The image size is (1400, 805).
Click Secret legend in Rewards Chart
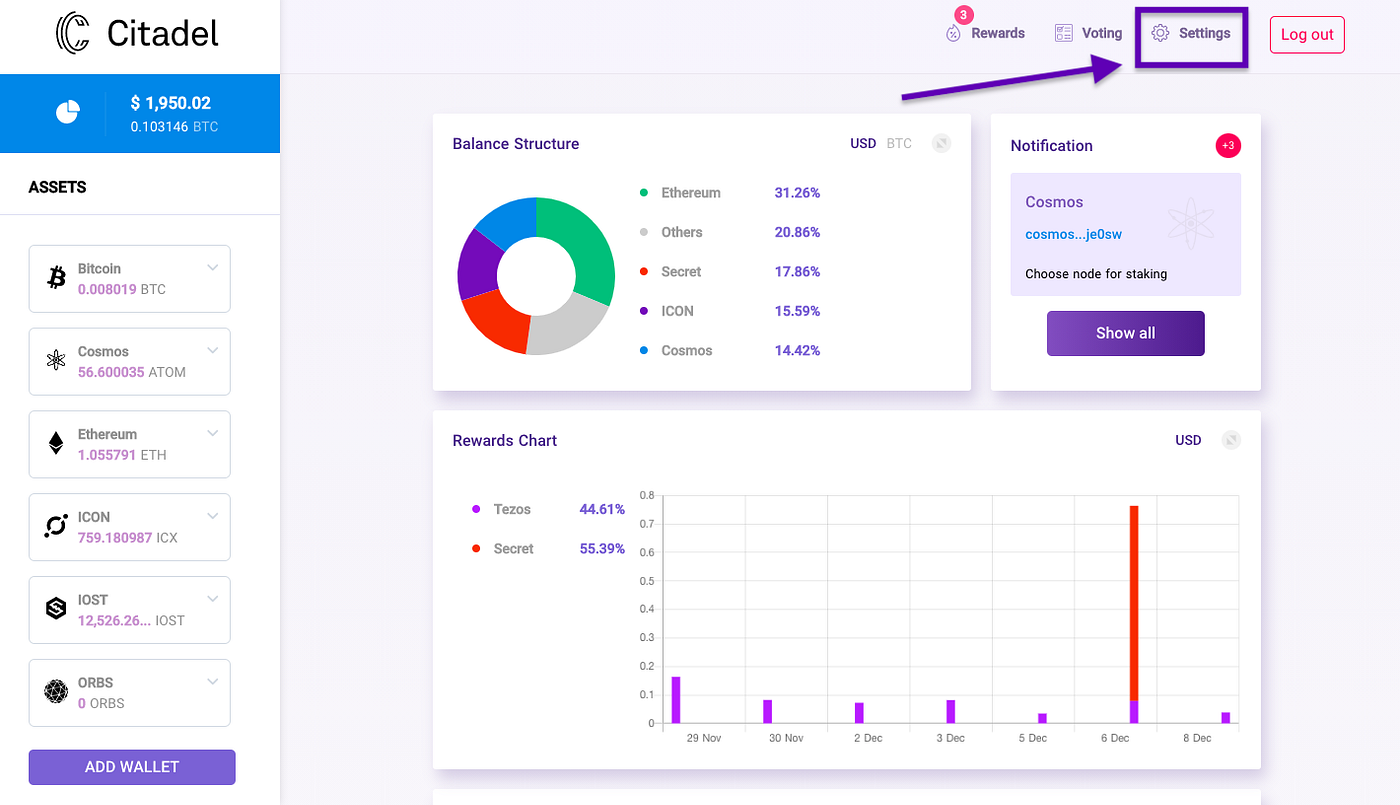click(548, 549)
